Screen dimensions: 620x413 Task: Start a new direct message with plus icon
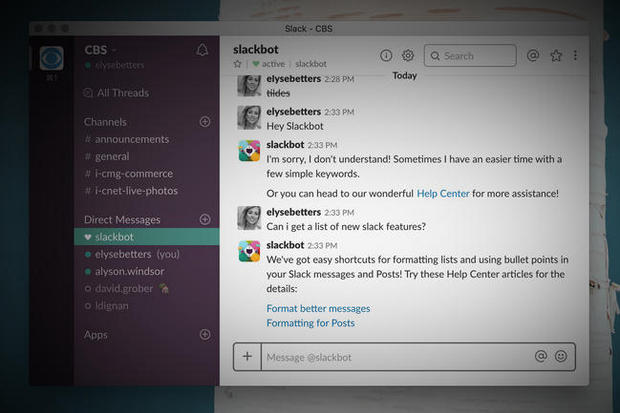[205, 219]
